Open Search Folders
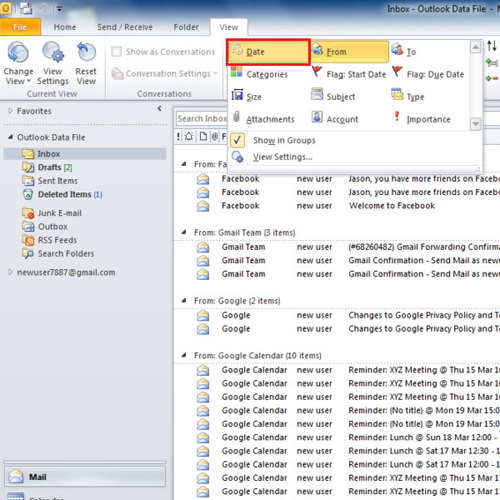Screen dimensions: 500x500 [x=58, y=254]
